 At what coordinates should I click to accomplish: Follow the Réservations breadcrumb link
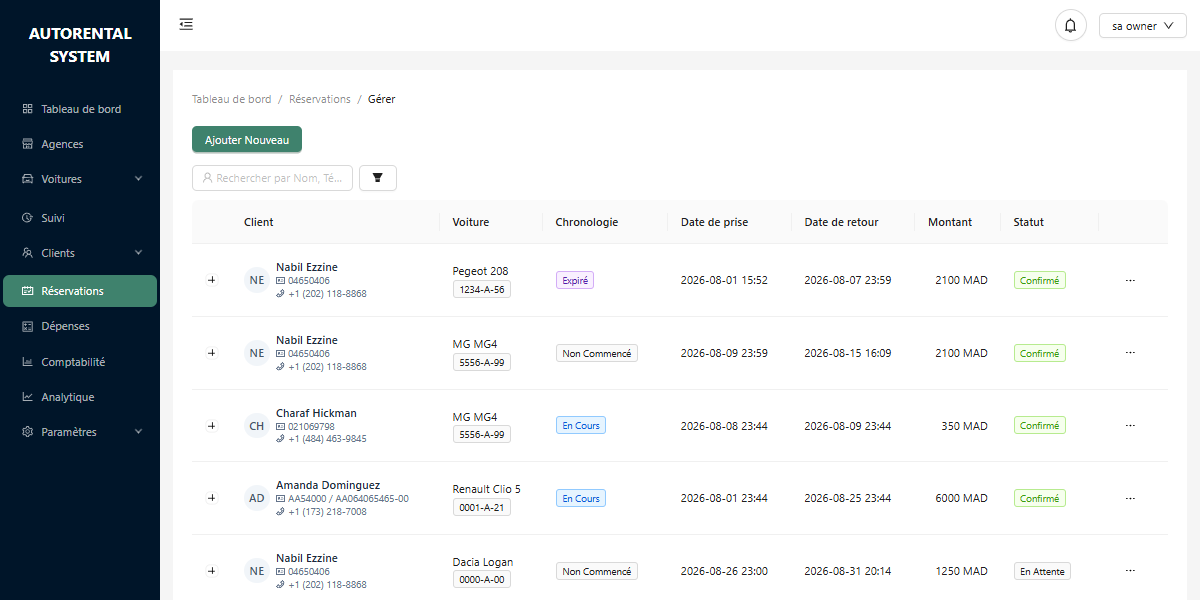(320, 99)
